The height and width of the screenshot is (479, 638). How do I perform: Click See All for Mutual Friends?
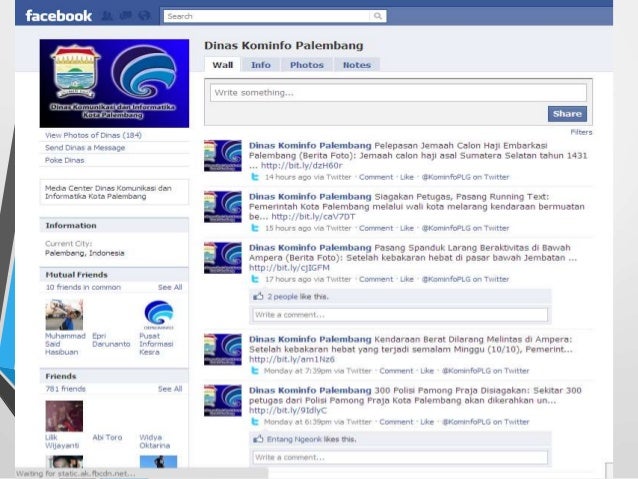tap(170, 287)
